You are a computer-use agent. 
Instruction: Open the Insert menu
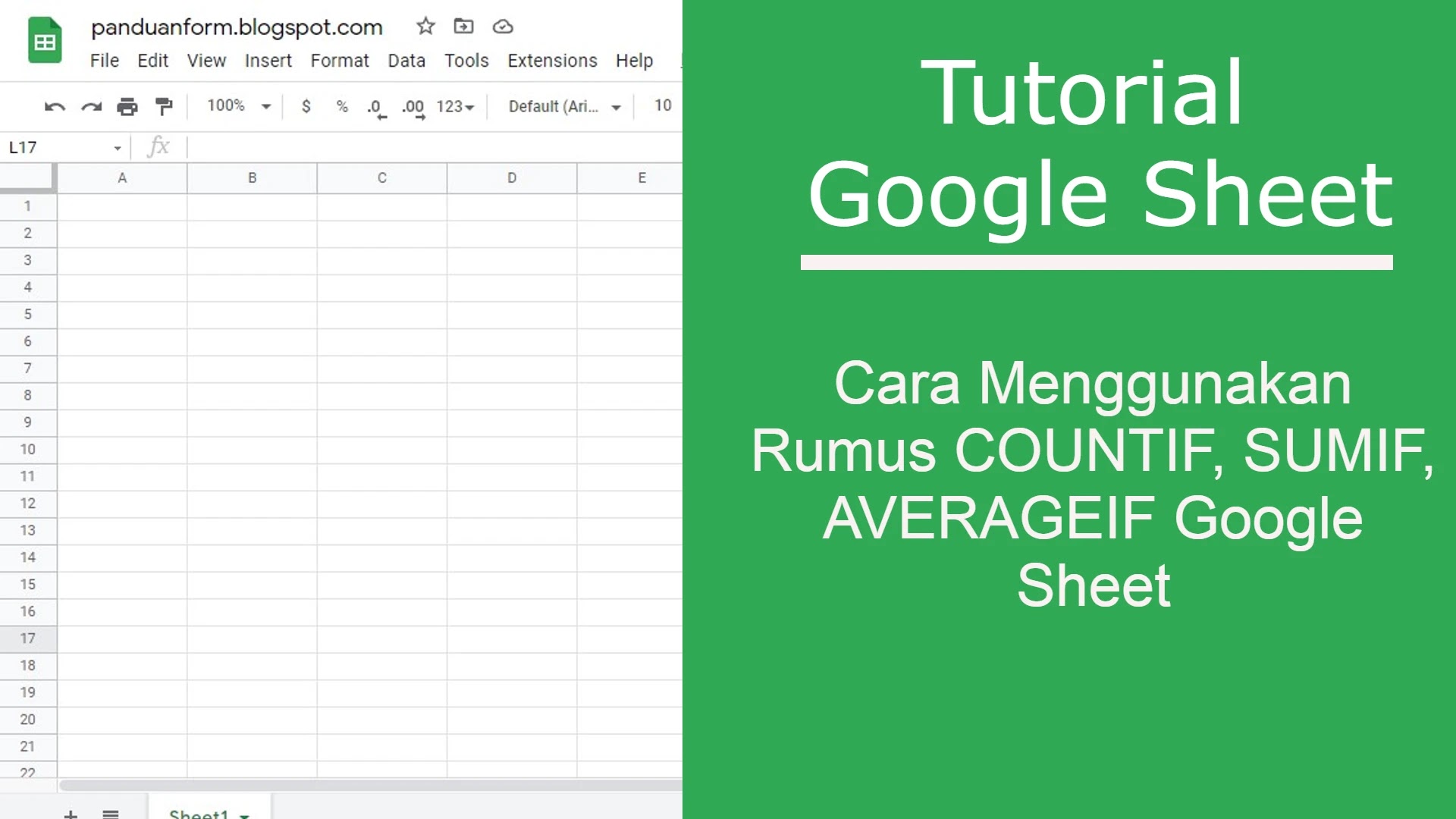pos(268,61)
